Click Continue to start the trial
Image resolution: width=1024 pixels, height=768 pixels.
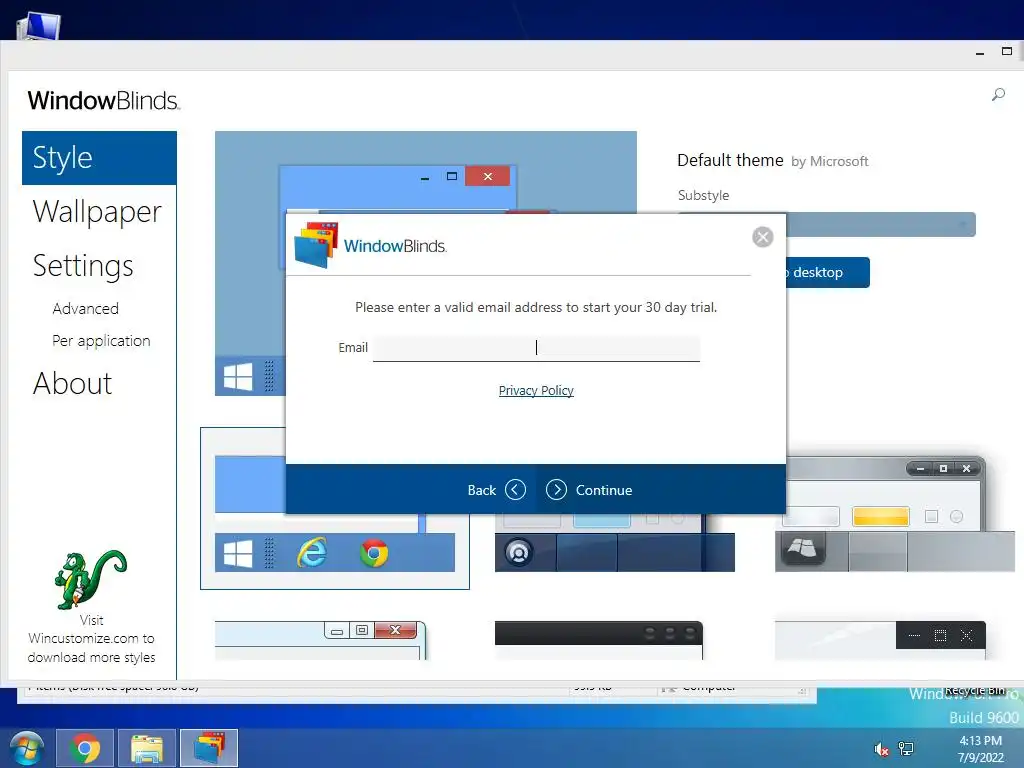pos(589,490)
